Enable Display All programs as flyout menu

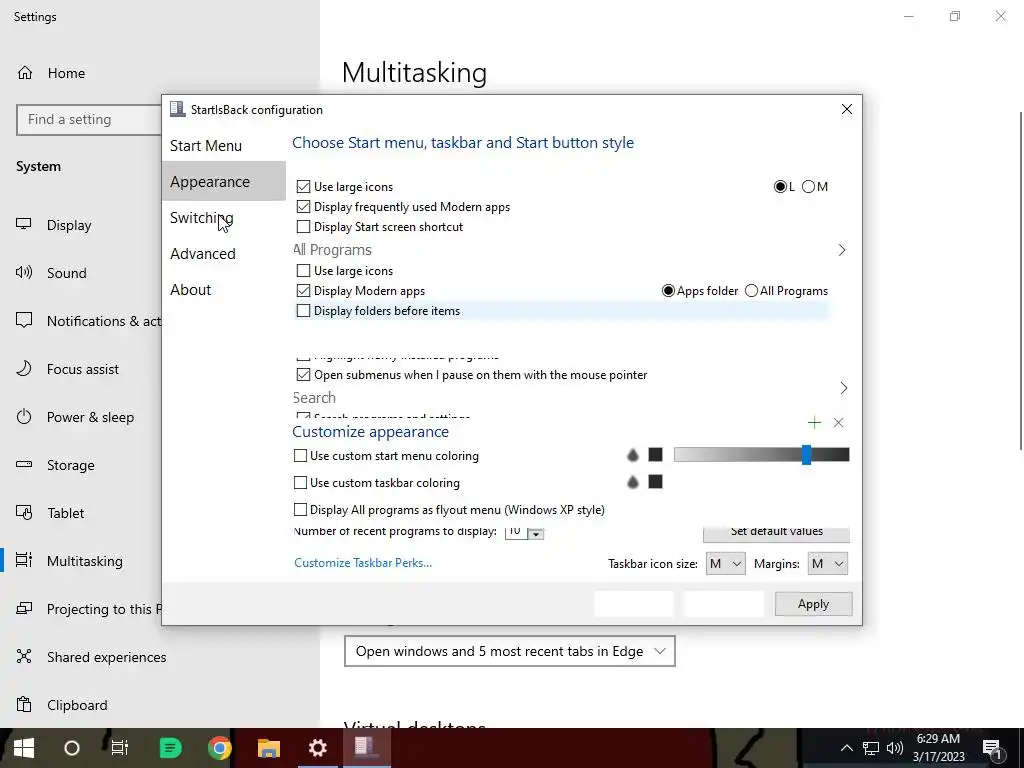point(300,509)
